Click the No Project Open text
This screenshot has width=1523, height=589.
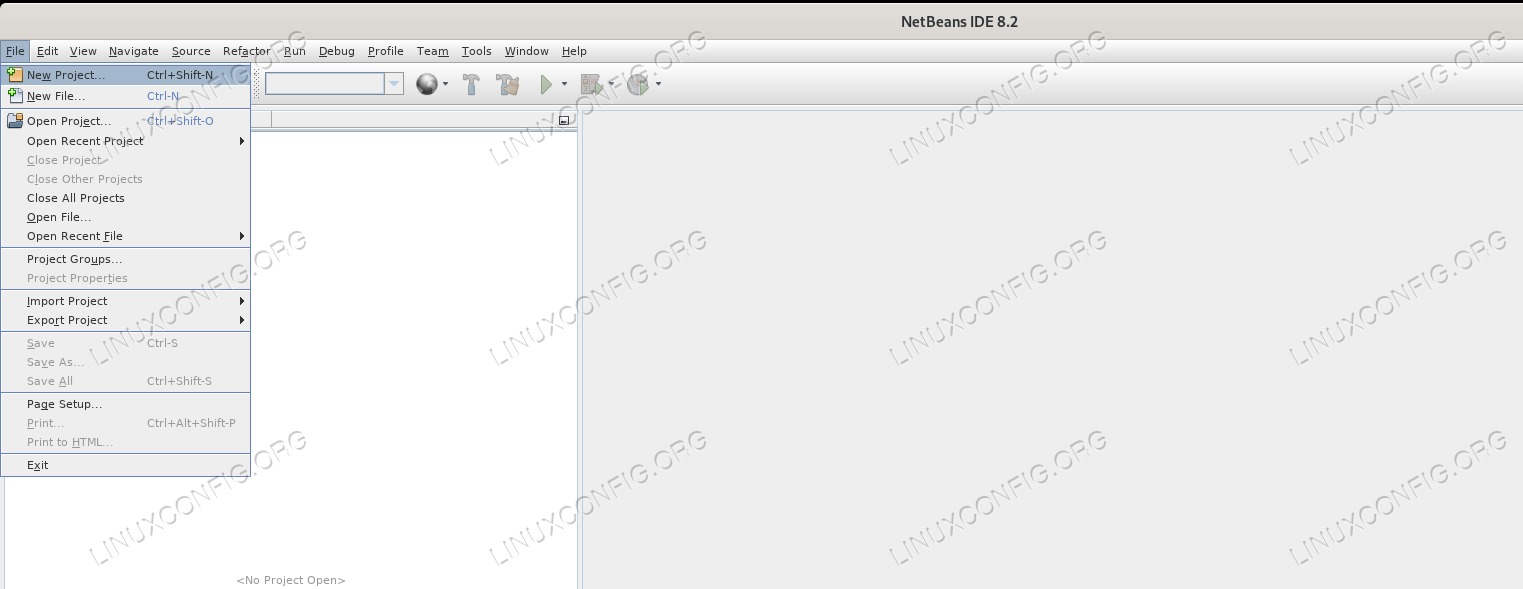point(291,580)
